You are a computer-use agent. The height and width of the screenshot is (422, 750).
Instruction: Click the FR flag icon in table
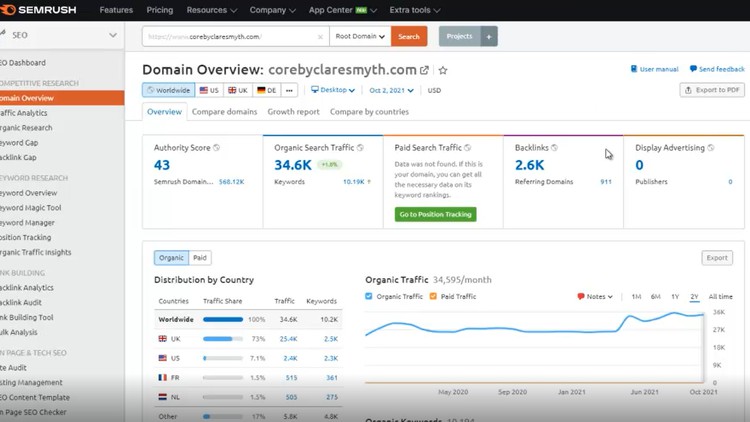163,378
